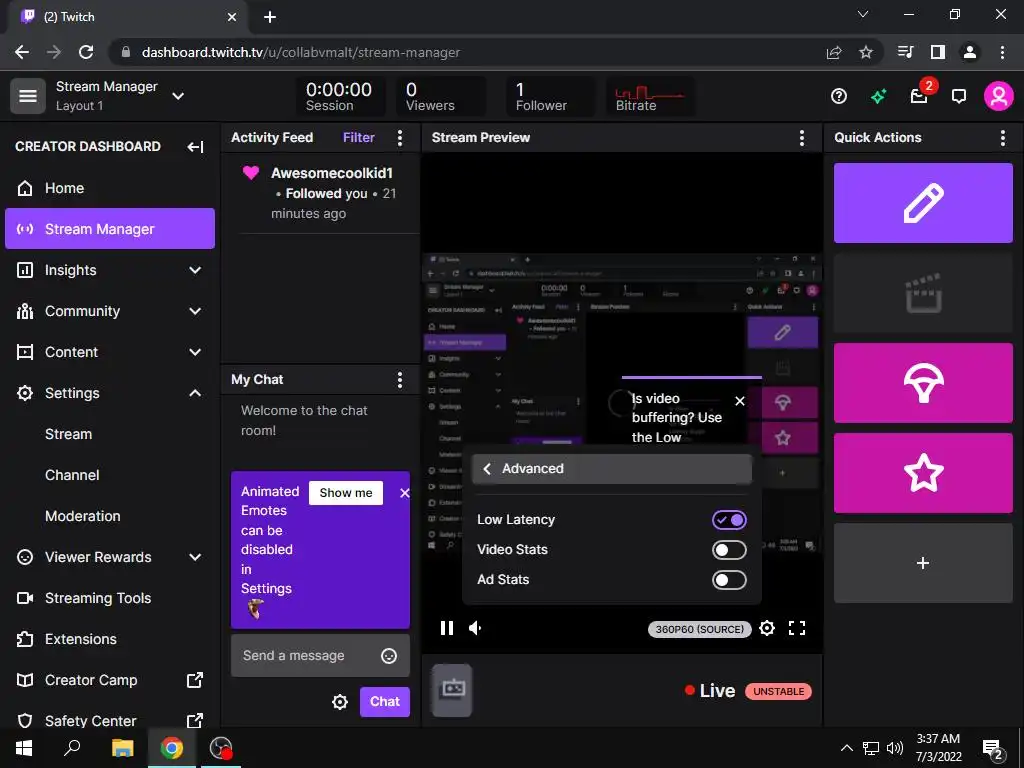1024x768 pixels.
Task: Open the Help question mark icon
Action: click(839, 97)
